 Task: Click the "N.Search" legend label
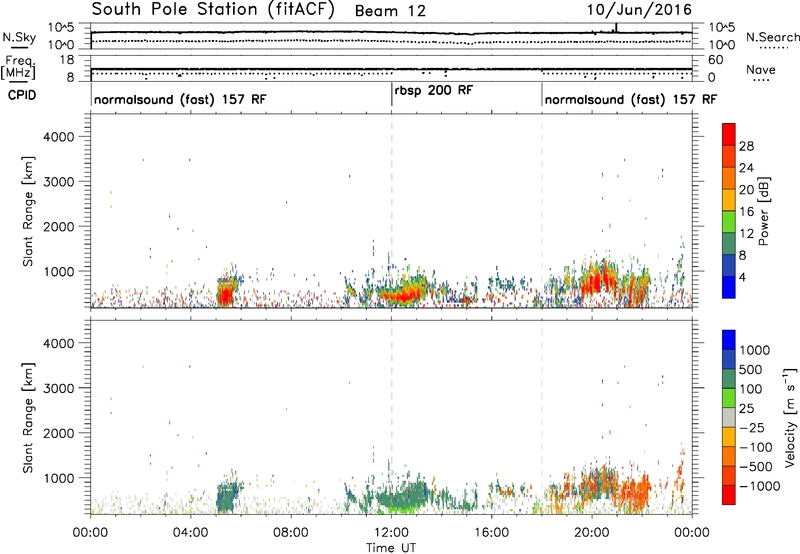pyautogui.click(x=773, y=37)
